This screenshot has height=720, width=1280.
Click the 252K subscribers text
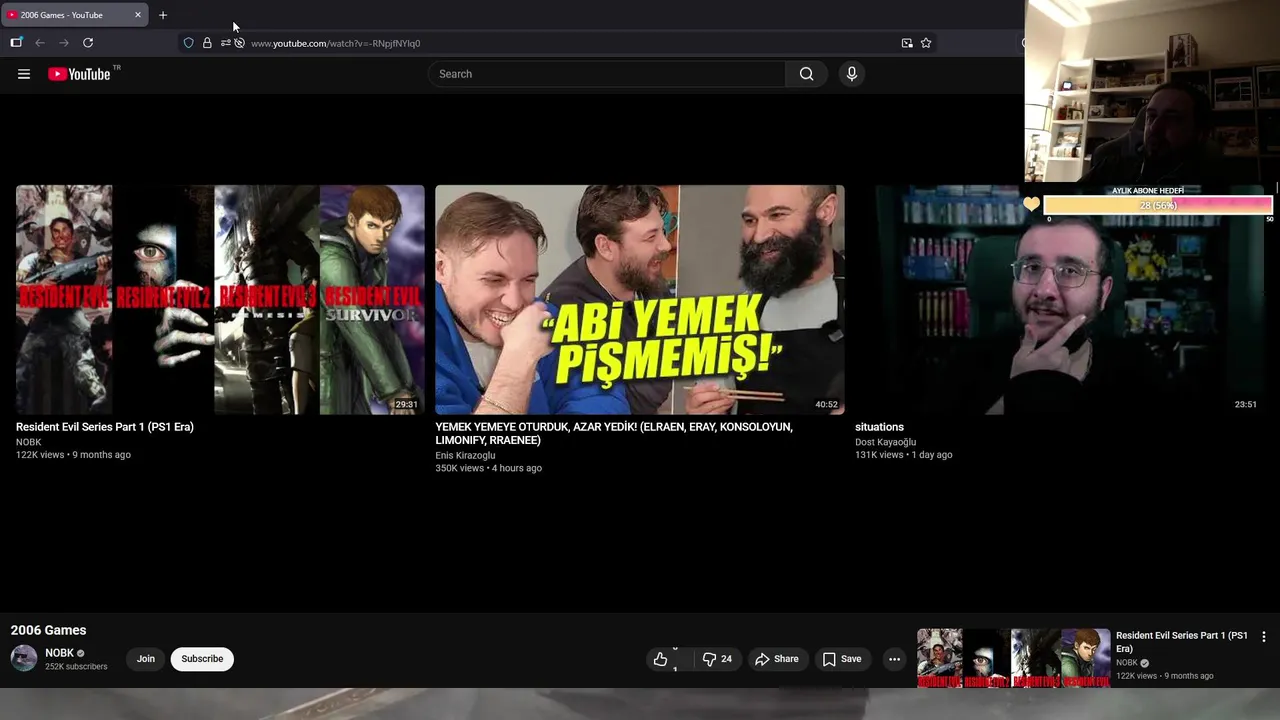(76, 667)
